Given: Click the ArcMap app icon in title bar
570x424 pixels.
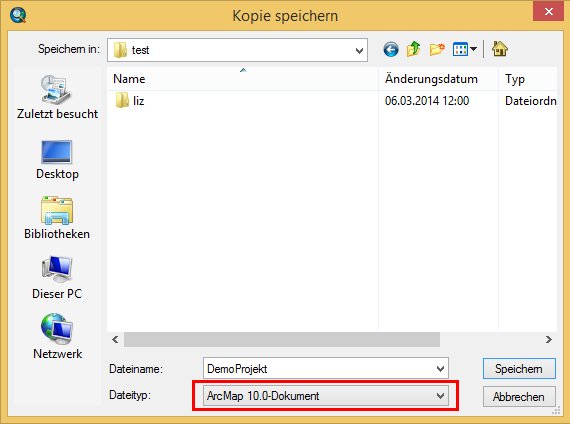Looking at the screenshot, I should click(18, 15).
